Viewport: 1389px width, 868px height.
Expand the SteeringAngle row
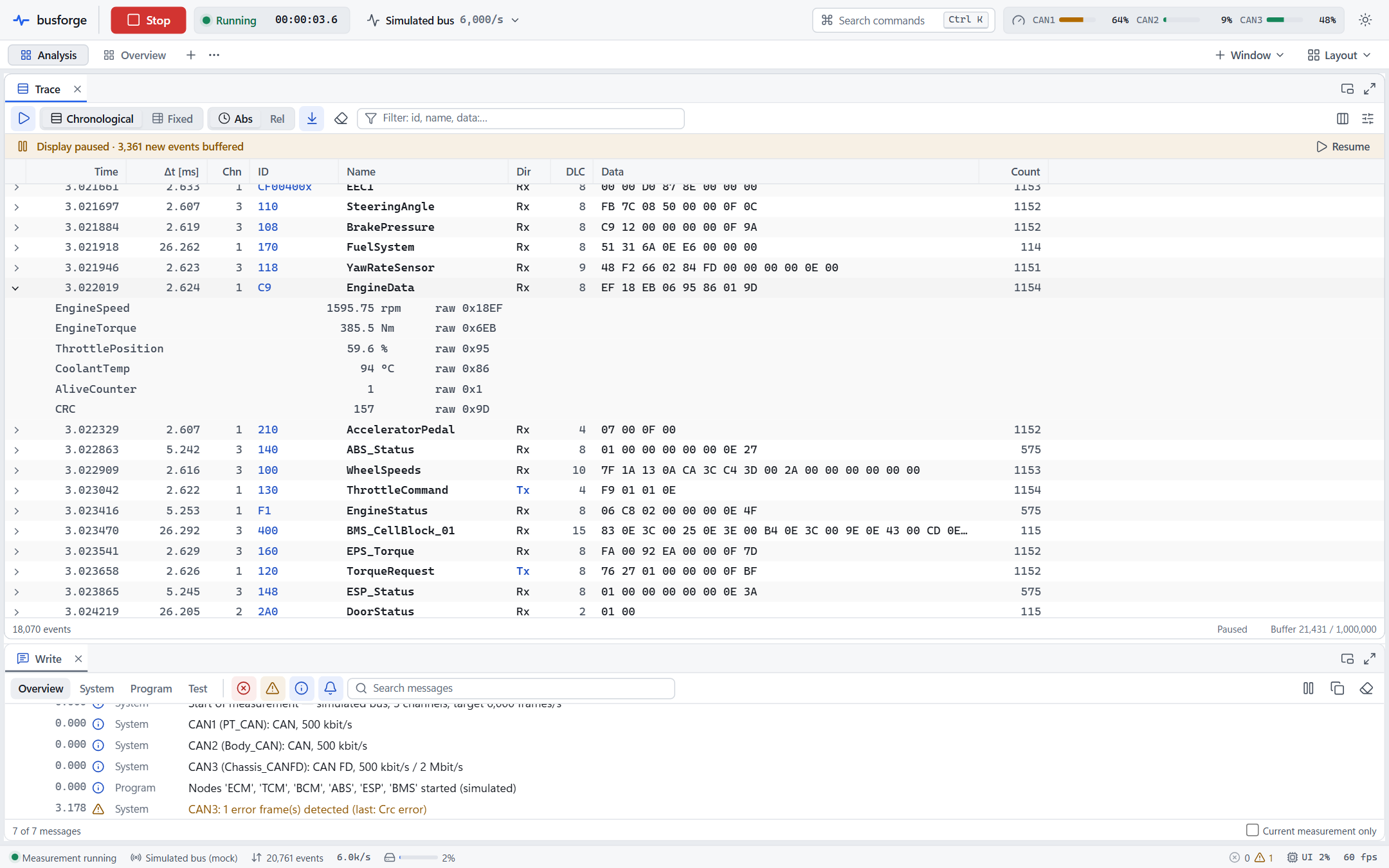16,207
